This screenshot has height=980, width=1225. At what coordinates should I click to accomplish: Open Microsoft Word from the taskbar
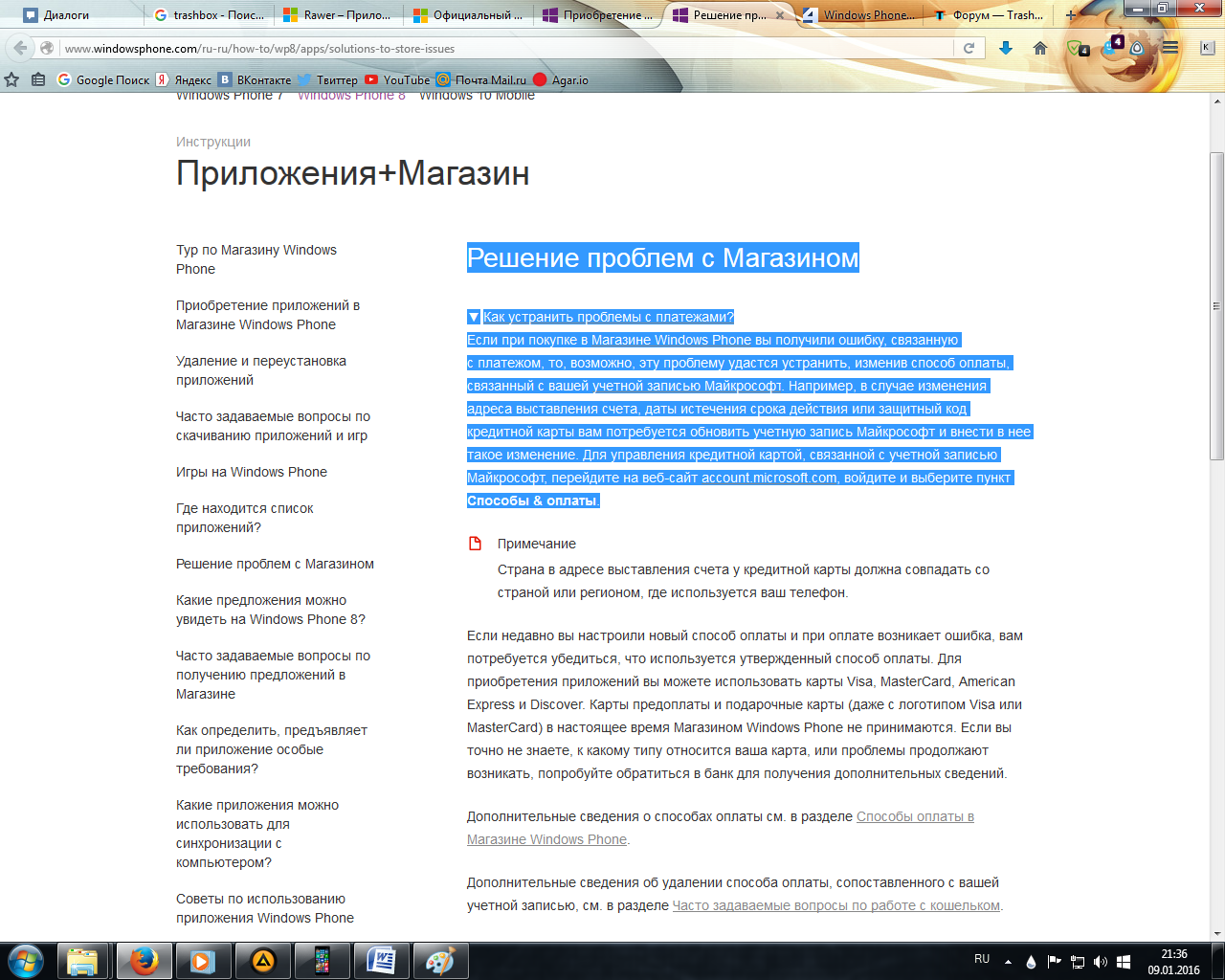tap(381, 960)
